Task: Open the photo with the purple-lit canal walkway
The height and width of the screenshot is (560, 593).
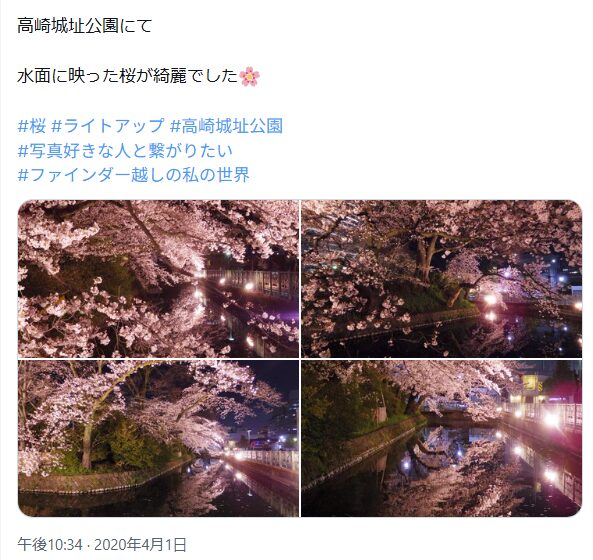Action: coord(158,279)
